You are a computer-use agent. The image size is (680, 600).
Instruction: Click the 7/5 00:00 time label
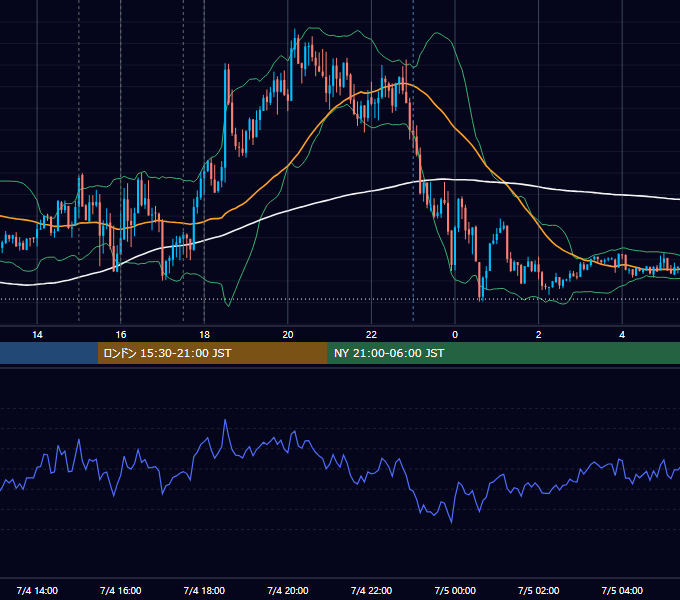(455, 590)
